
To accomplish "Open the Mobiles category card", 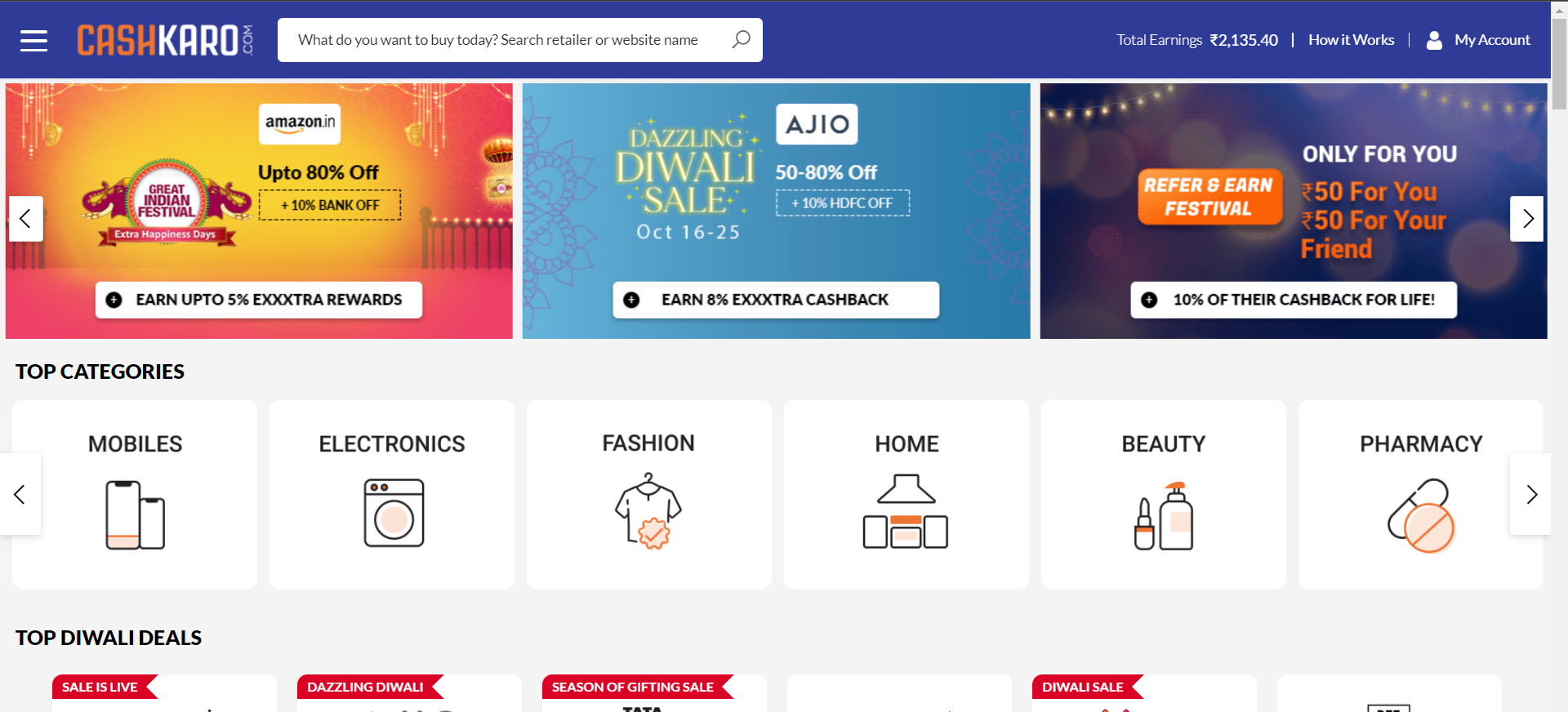I will 135,494.
